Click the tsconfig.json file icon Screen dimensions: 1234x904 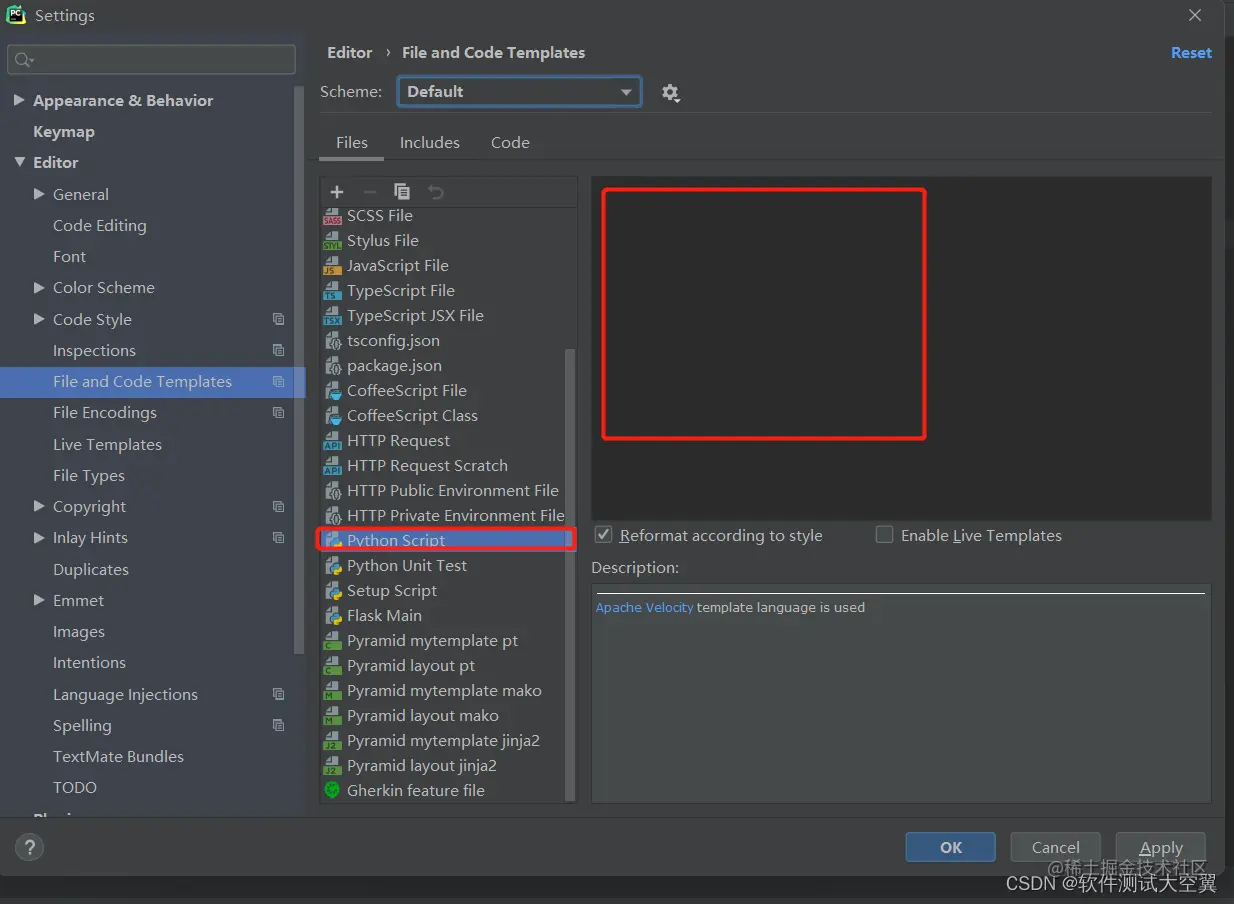point(332,341)
